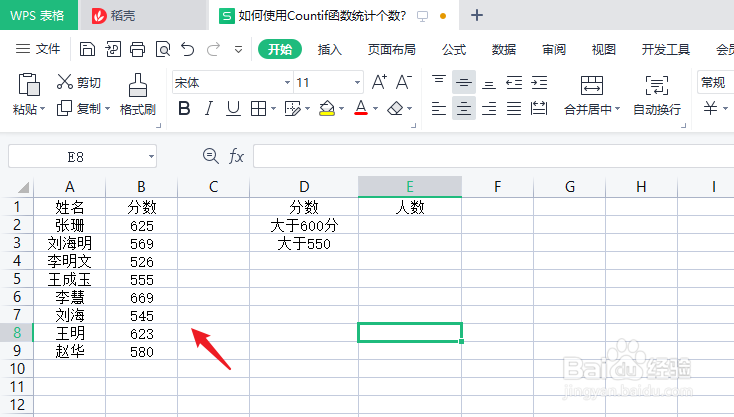Click the zoom magnifier beside formula bar
The height and width of the screenshot is (417, 734).
click(211, 156)
